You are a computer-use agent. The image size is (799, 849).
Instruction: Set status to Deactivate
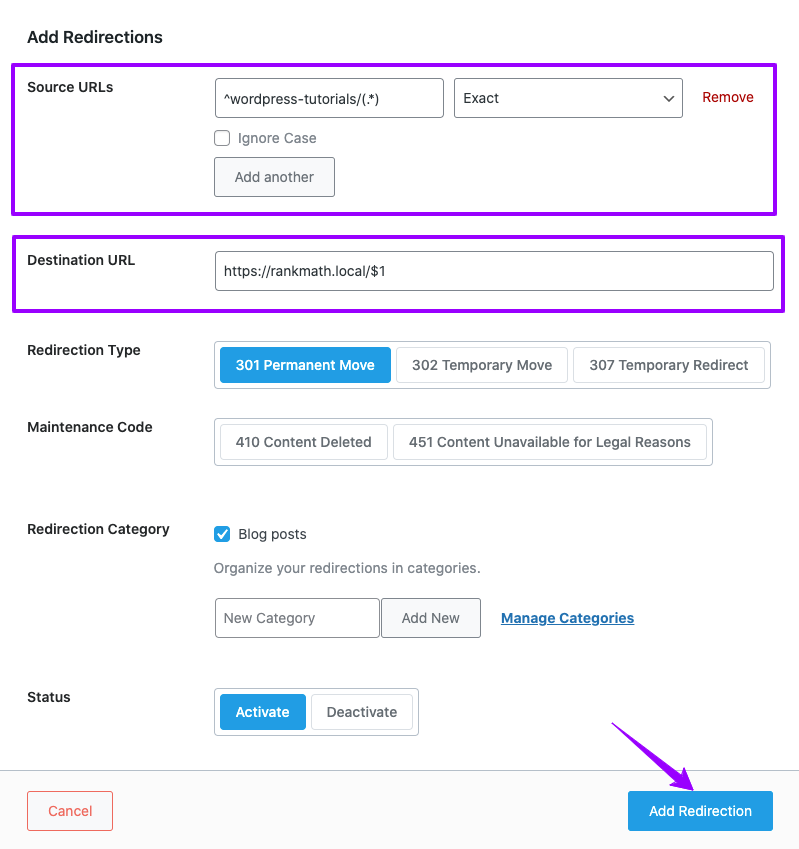click(x=362, y=712)
